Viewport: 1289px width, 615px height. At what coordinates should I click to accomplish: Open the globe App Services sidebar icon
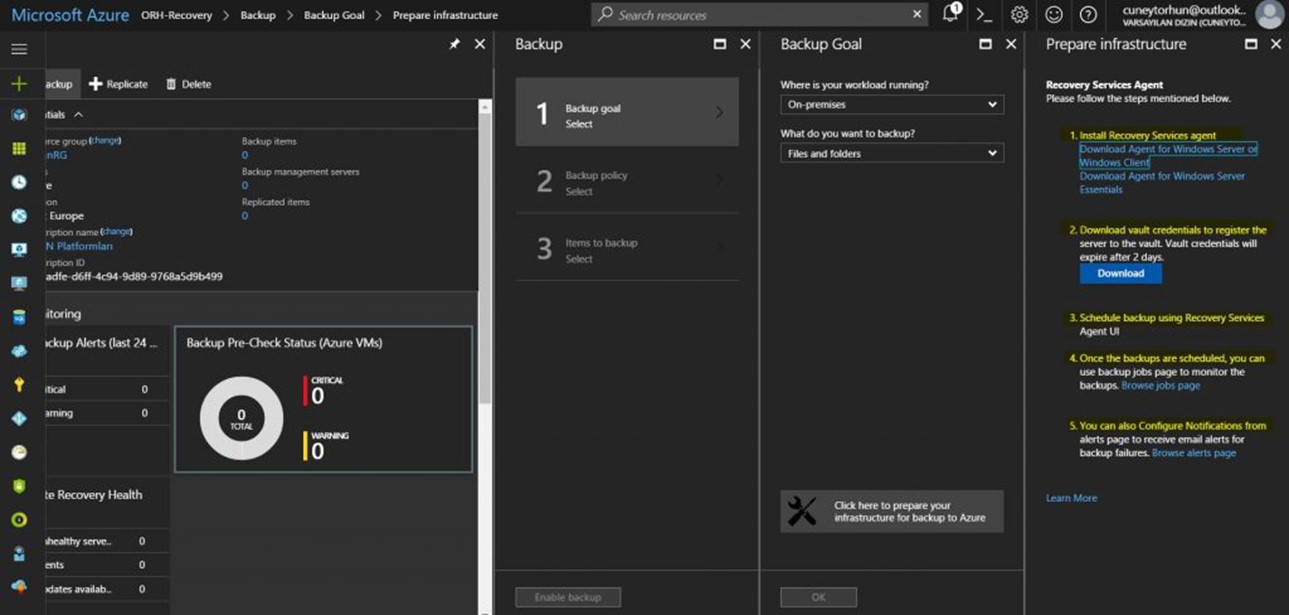pos(19,216)
